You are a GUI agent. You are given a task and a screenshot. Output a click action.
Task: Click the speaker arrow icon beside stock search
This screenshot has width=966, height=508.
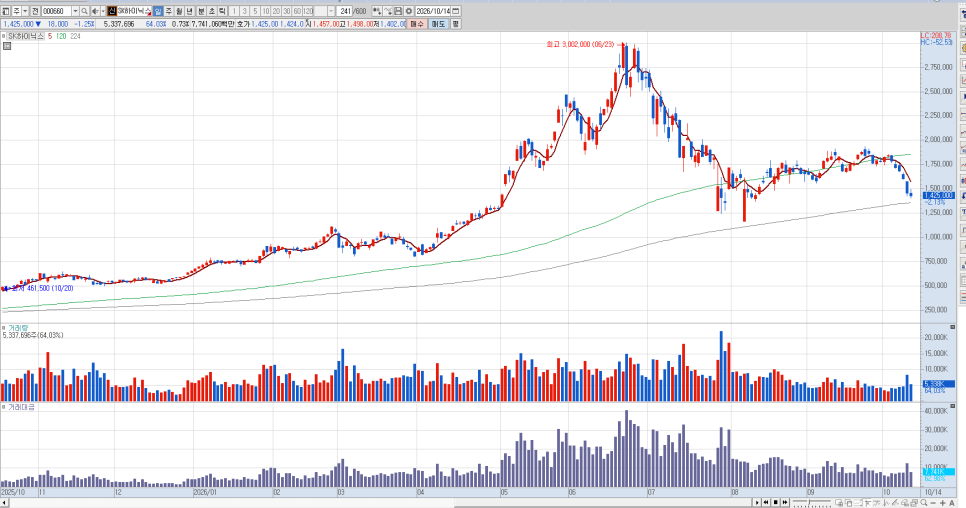click(x=95, y=11)
